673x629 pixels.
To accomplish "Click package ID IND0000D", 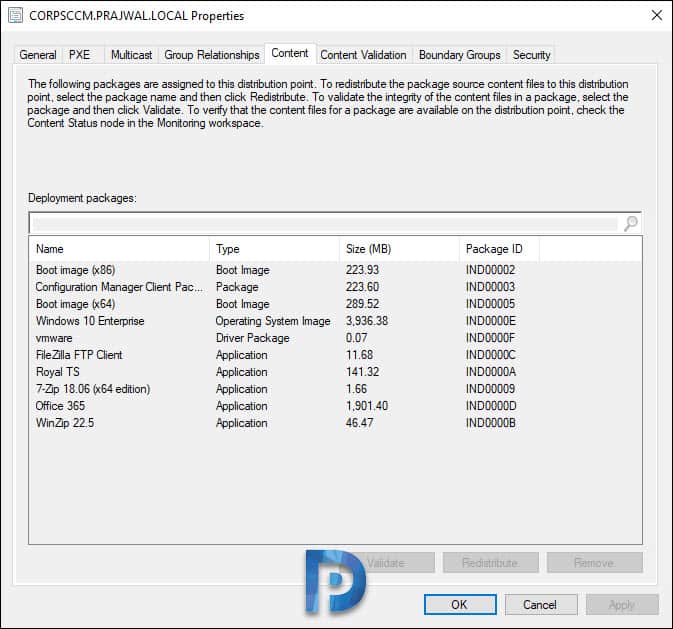I will coord(491,406).
